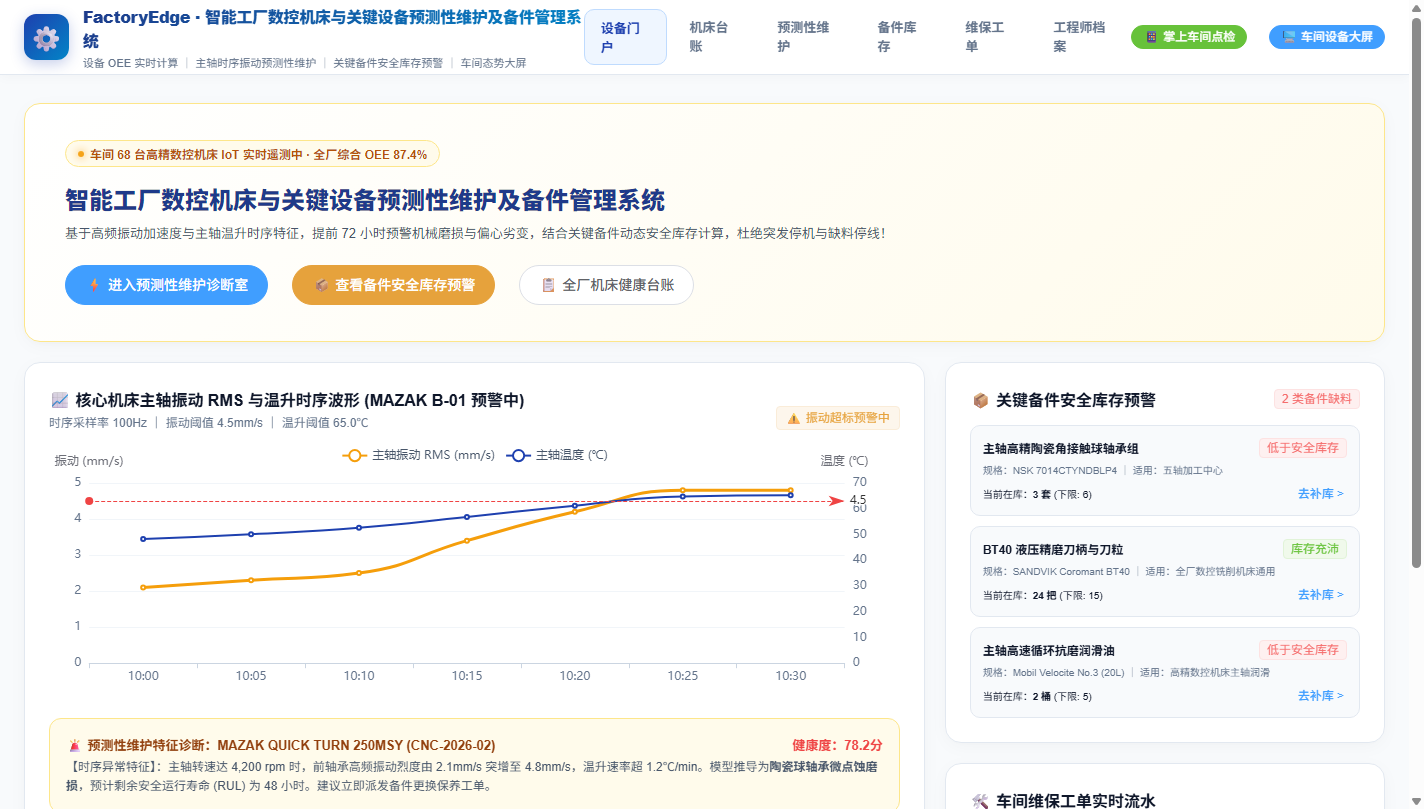Open 全厂机床健康台账 button

coord(606,285)
